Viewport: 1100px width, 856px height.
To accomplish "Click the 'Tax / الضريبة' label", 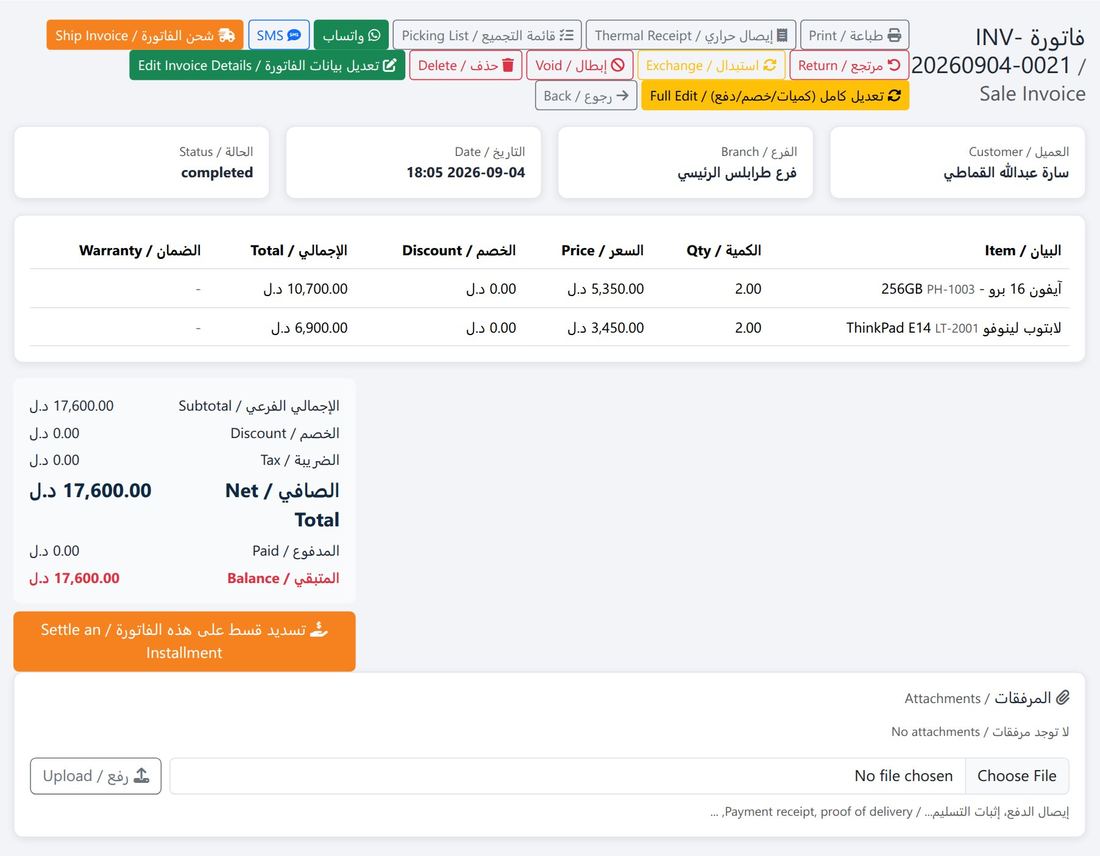I will (300, 460).
